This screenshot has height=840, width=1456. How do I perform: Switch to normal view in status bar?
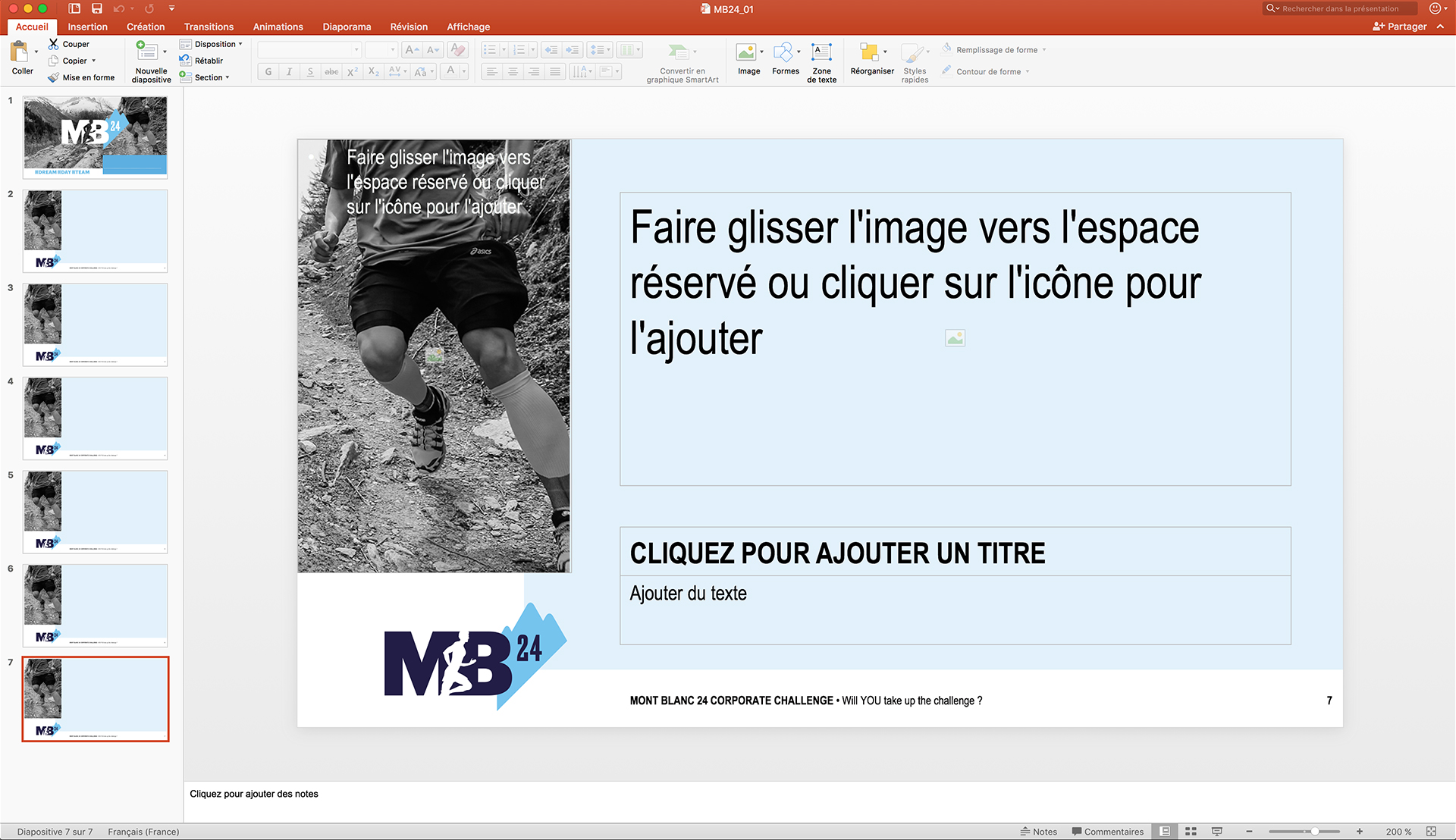[x=1166, y=832]
